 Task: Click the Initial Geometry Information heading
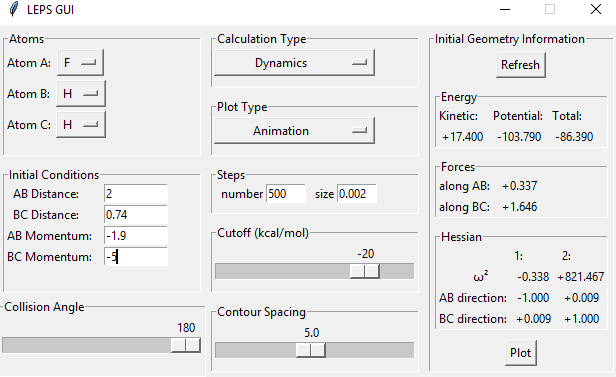point(510,39)
